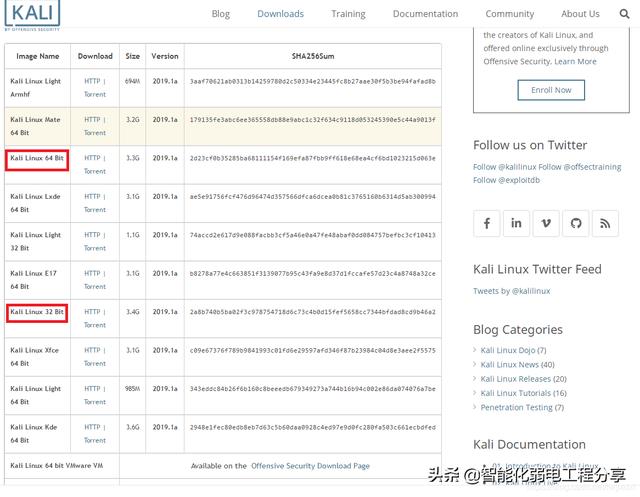Screen dimensions: 640x497
Task: Get Kali Linux Light 64 Bit Torrent
Action: coord(95,402)
